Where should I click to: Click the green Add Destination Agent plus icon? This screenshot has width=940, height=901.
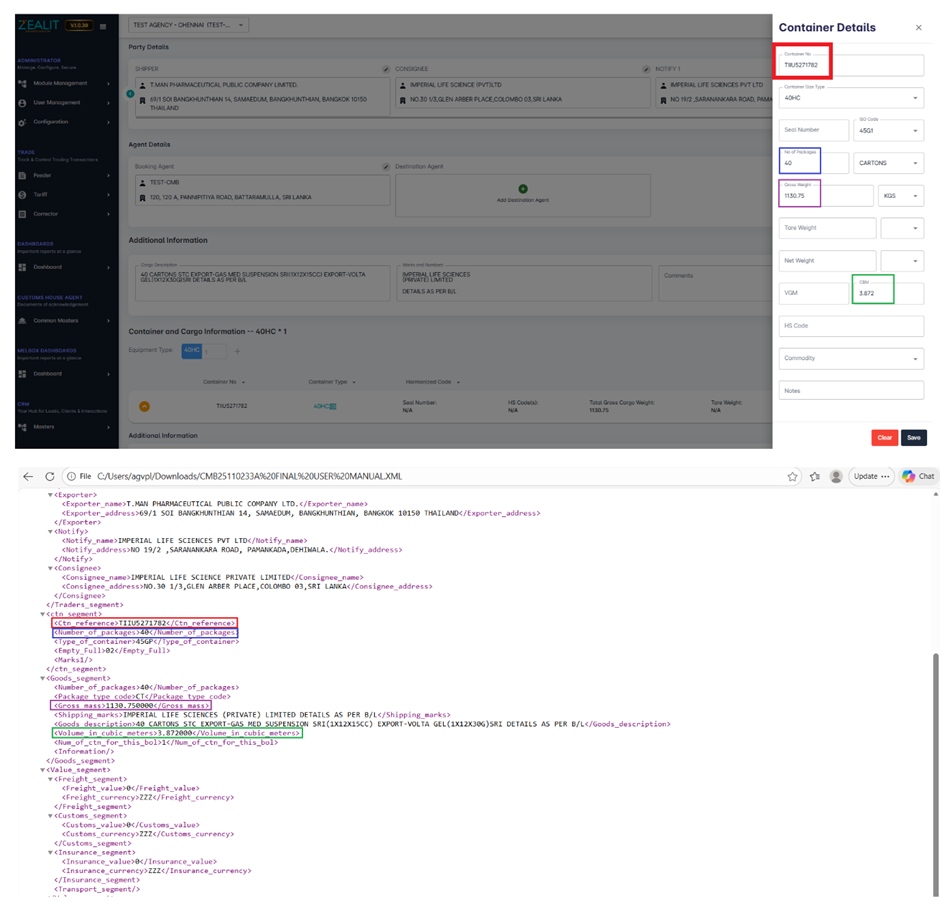point(522,189)
